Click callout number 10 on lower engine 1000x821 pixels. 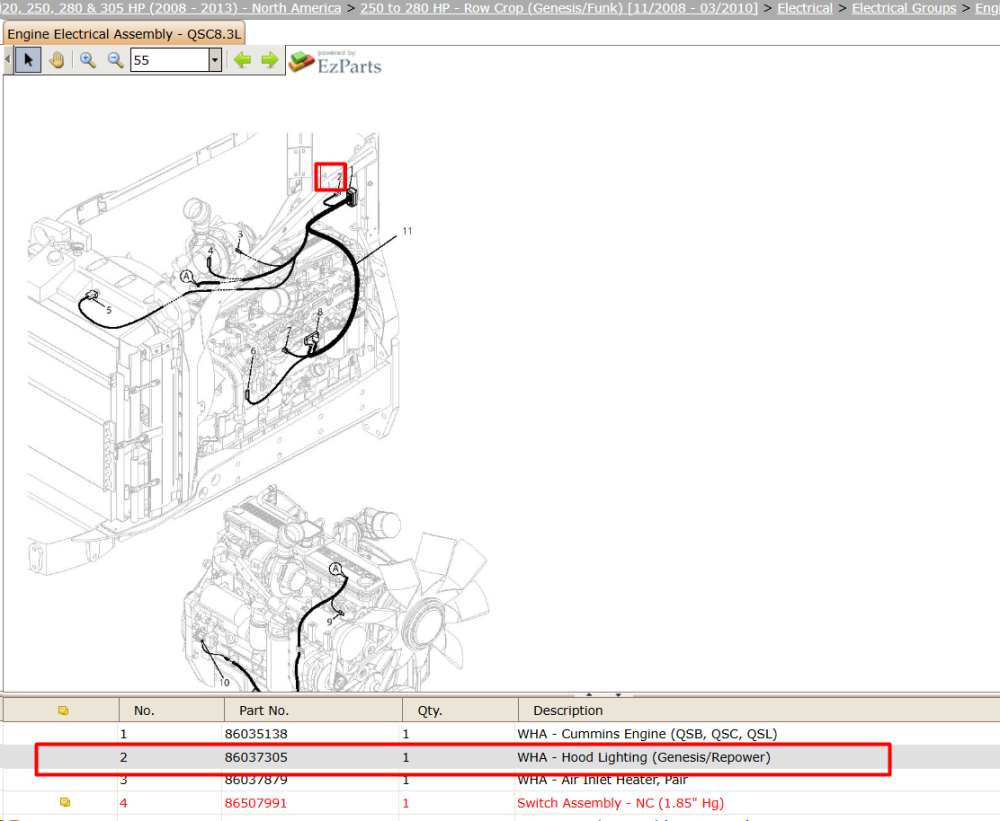[224, 683]
